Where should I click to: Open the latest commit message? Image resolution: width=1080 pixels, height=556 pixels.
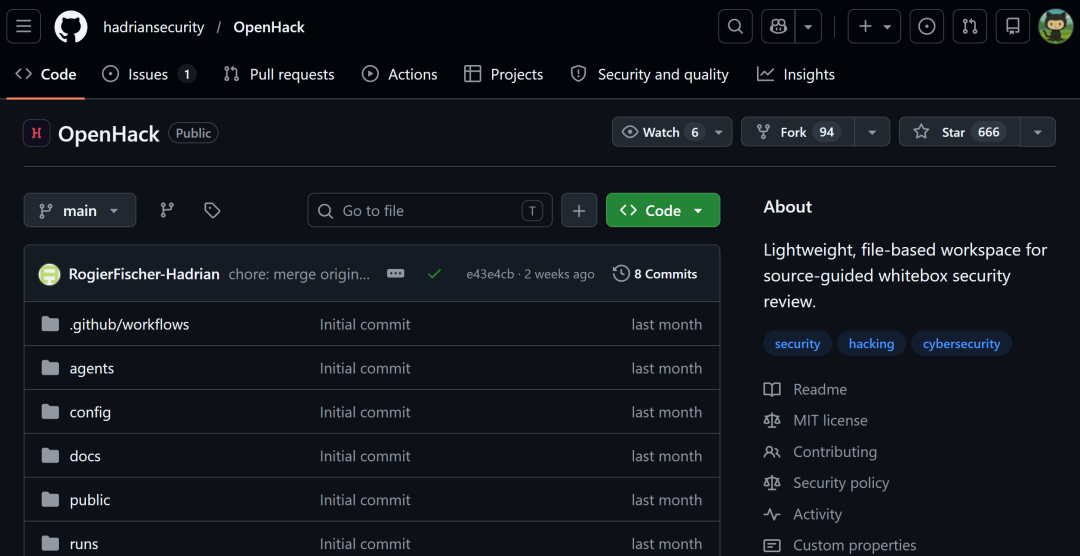pyautogui.click(x=300, y=274)
